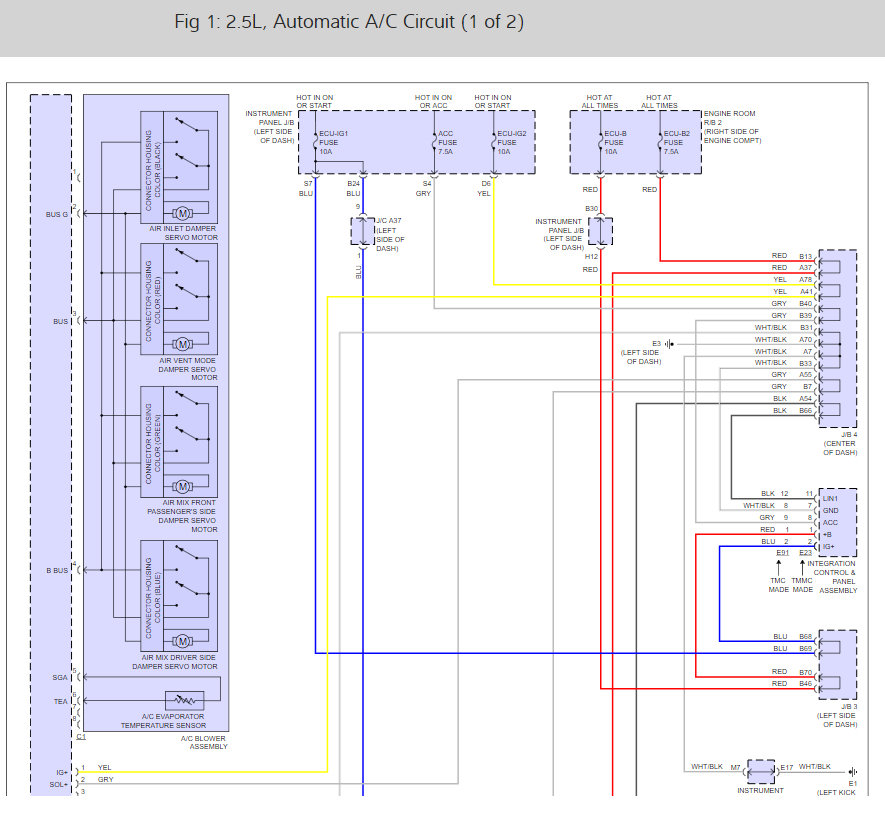Click the 'B BUS' terminal label

pos(57,571)
